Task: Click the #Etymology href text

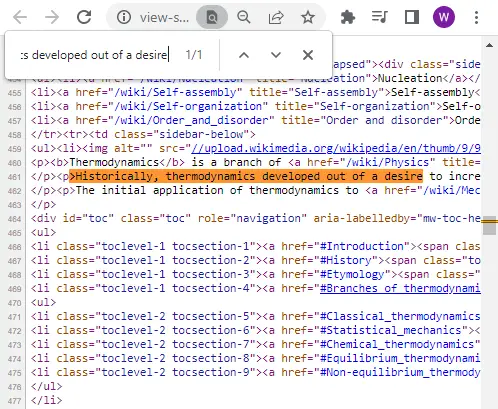Action: pos(352,274)
